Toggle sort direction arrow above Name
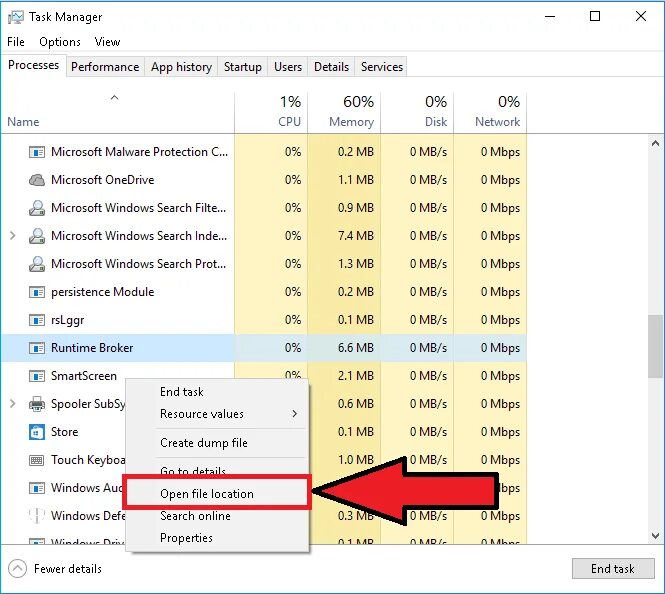The image size is (665, 594). point(115,98)
